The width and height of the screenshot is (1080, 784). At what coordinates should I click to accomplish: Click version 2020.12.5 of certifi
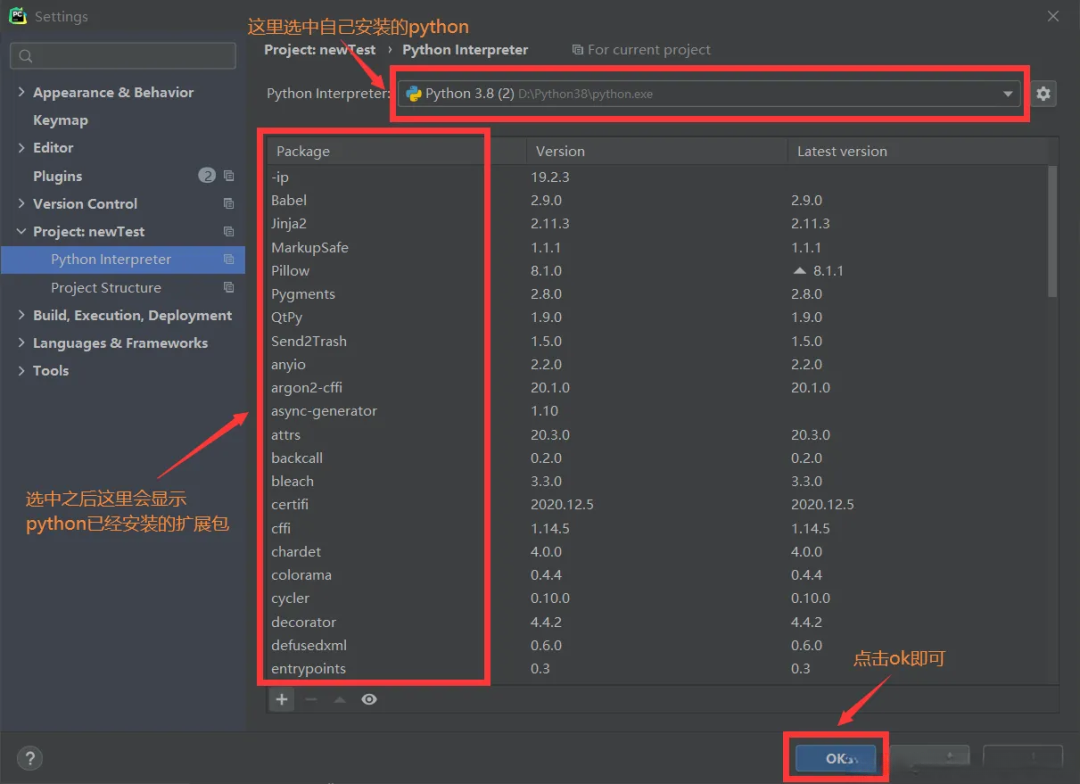click(x=561, y=504)
